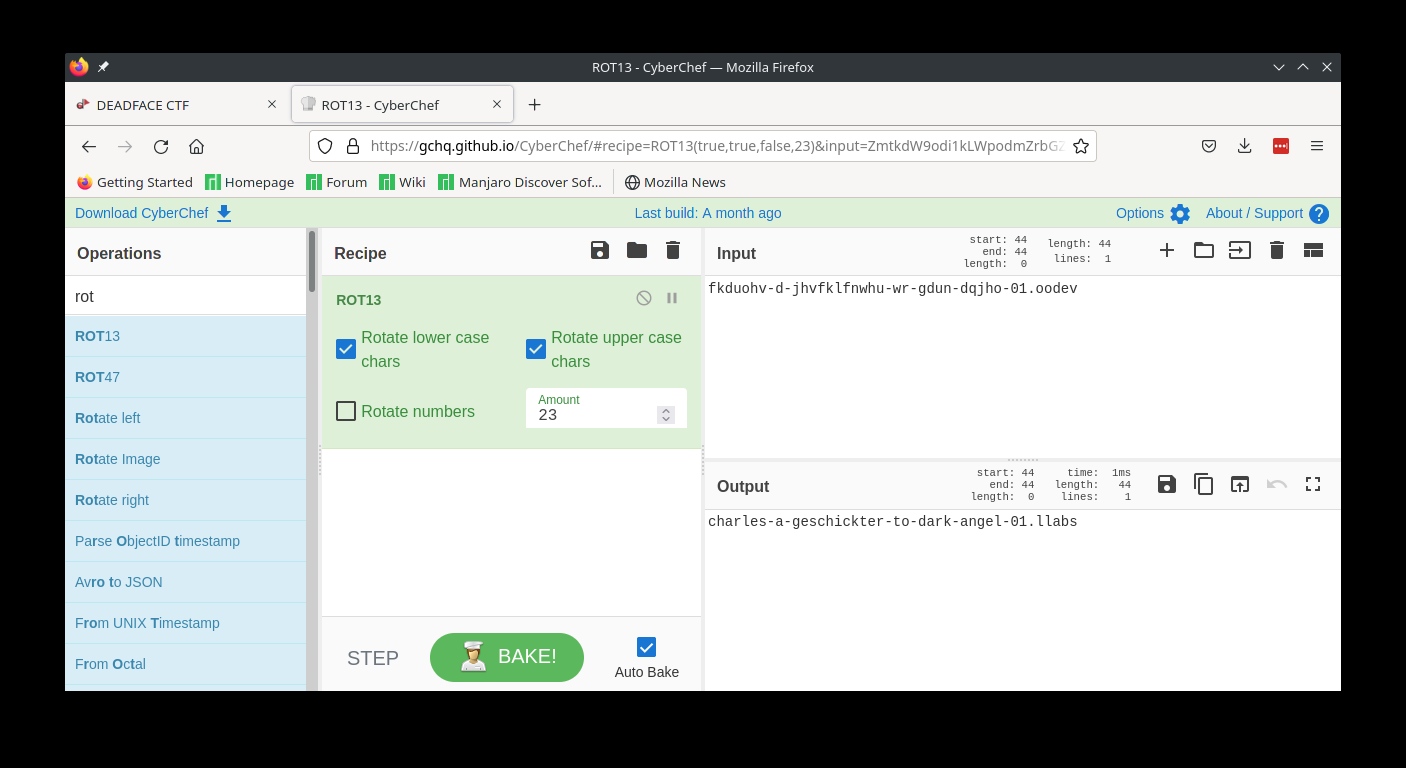Viewport: 1406px width, 768px height.
Task: Clear the recipe with the trash icon
Action: pyautogui.click(x=673, y=250)
